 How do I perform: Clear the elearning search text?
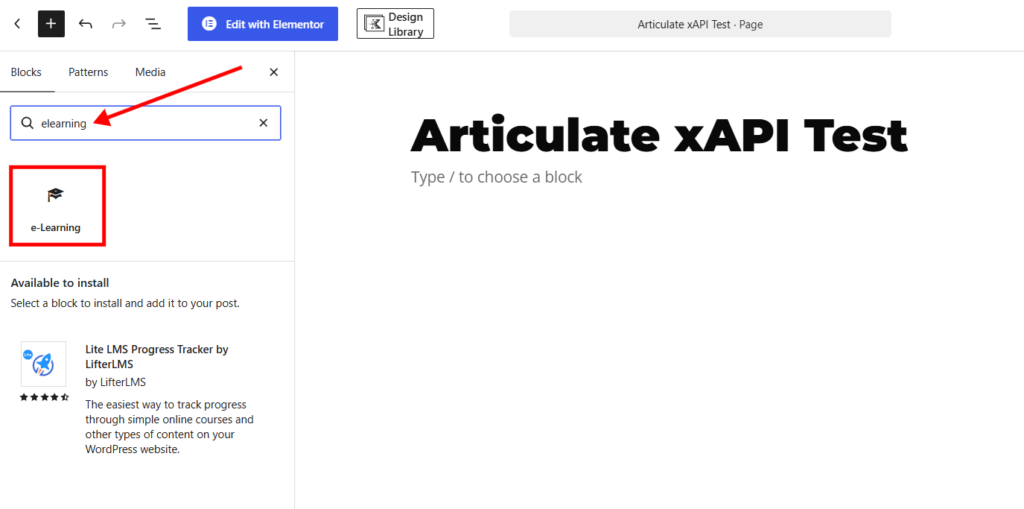click(263, 123)
